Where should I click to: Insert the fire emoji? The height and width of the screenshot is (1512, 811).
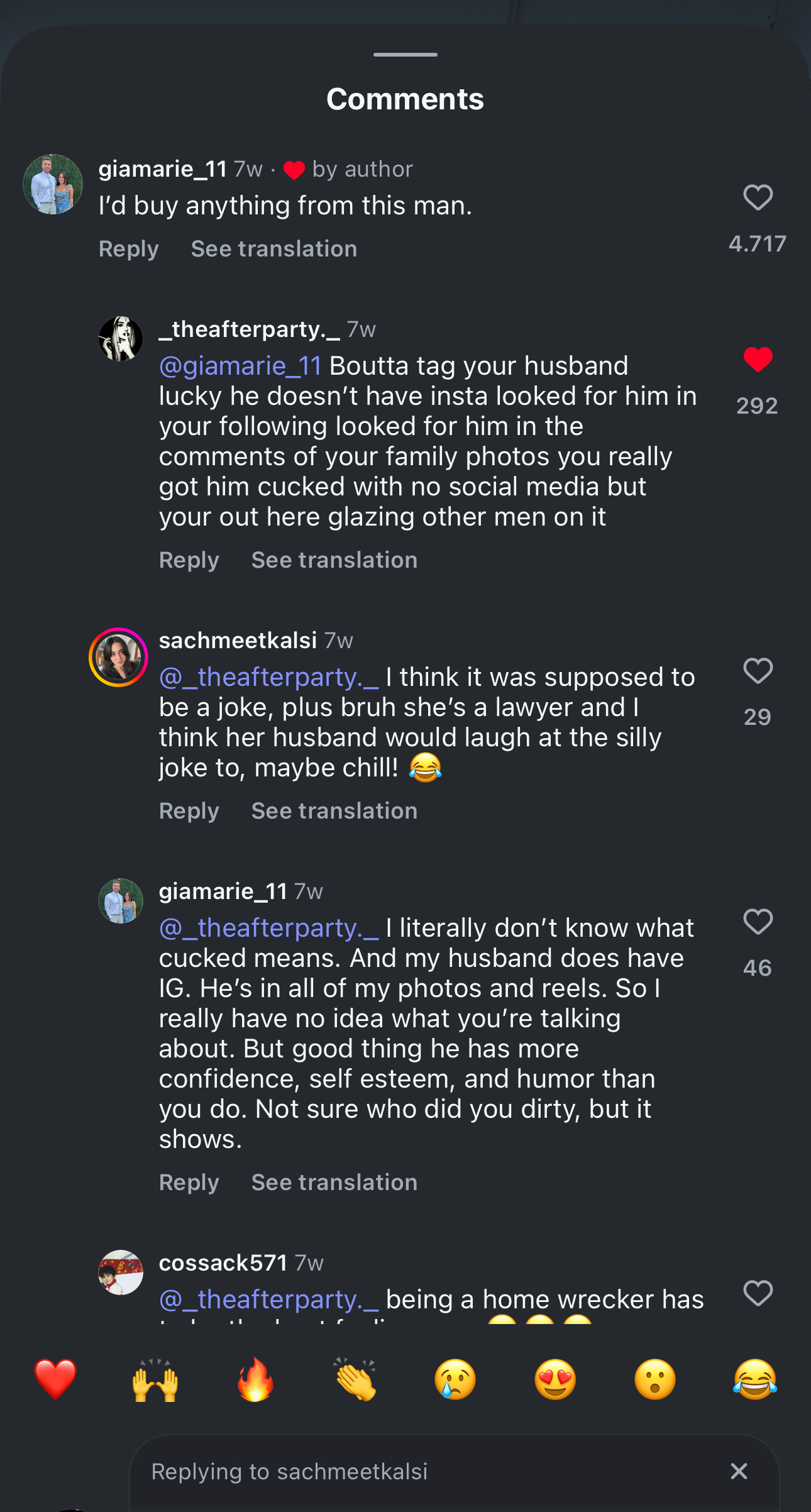point(255,1379)
